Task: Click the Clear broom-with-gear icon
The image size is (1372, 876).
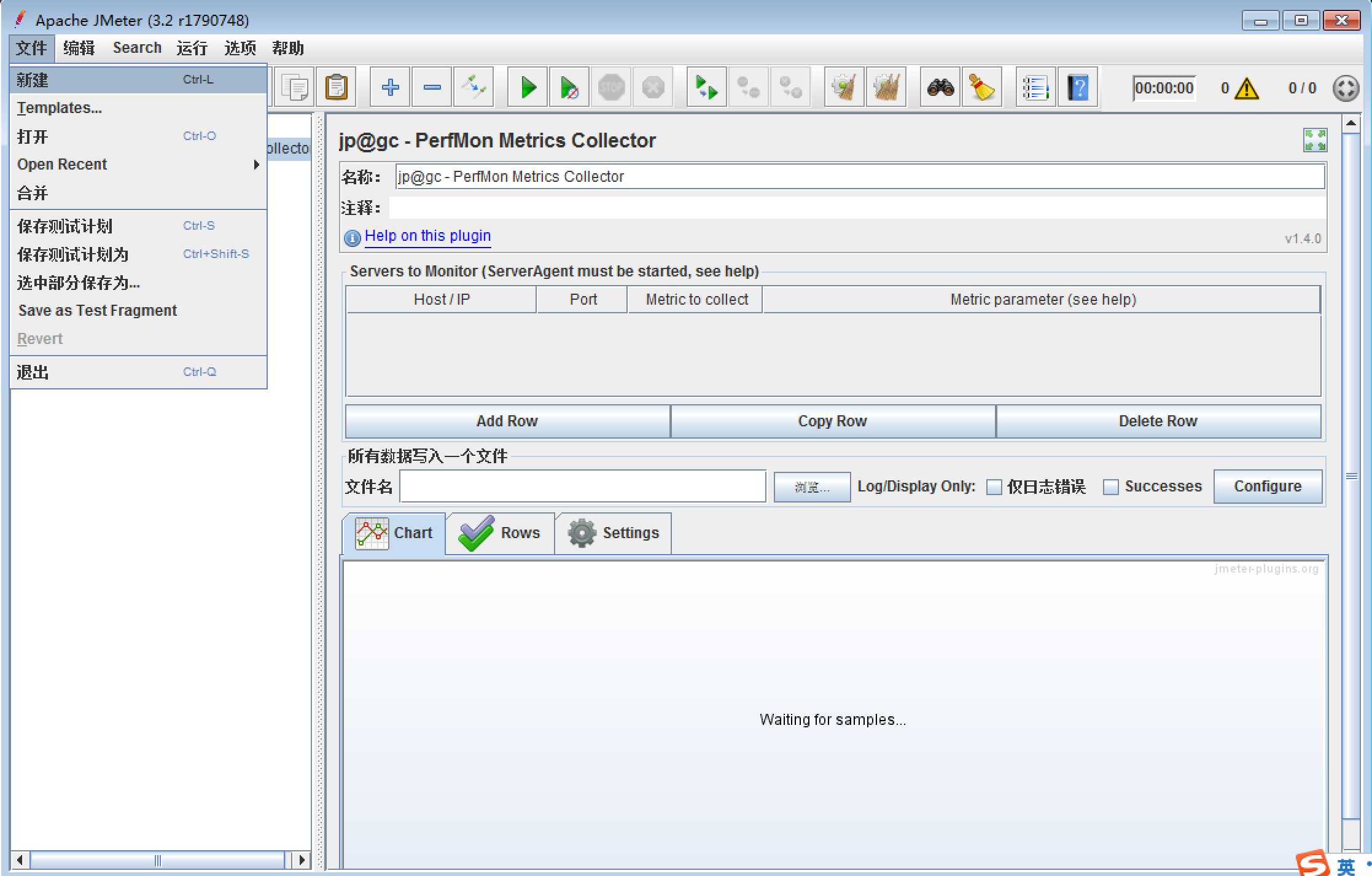Action: tap(844, 87)
